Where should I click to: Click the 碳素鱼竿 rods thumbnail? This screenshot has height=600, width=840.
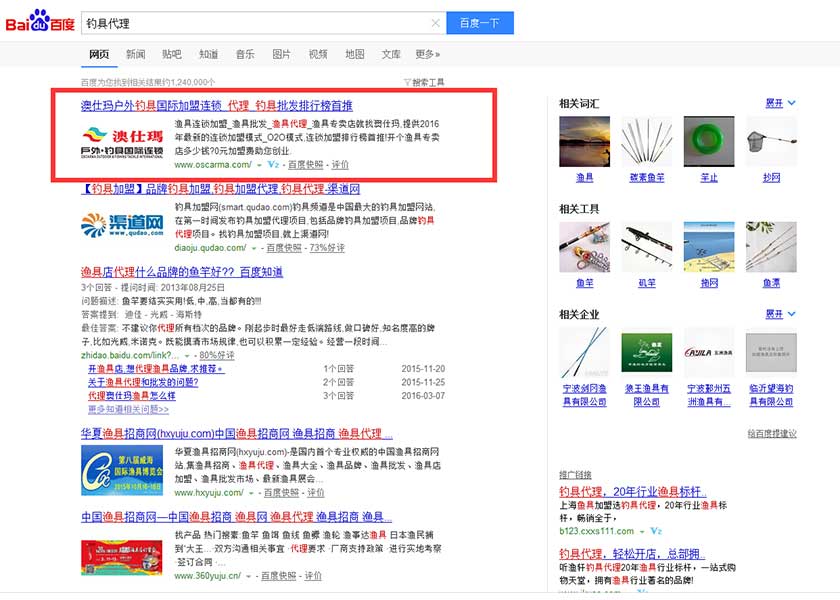647,141
